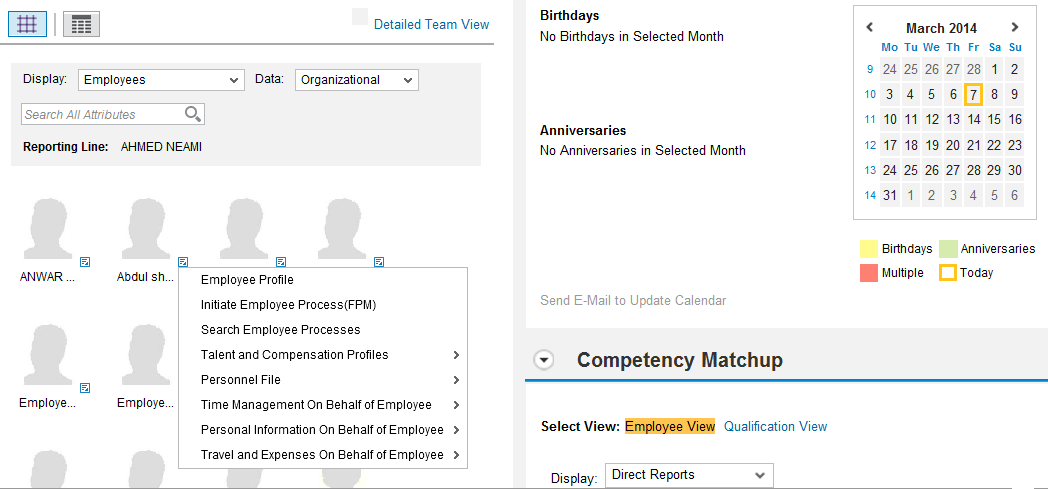Switch to Qualification View
The image size is (1048, 489).
[x=775, y=426]
